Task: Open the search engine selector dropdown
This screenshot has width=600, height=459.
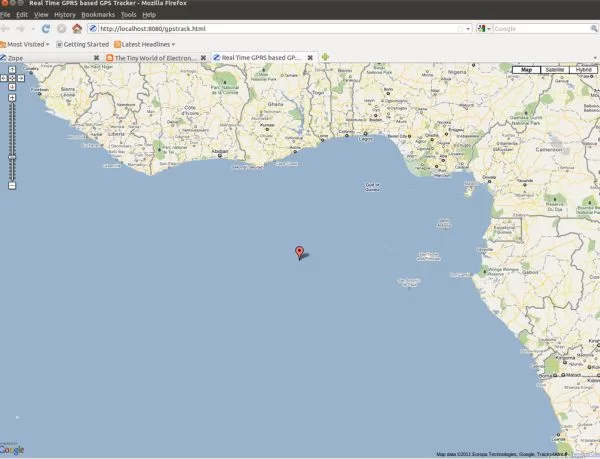Action: [x=484, y=29]
